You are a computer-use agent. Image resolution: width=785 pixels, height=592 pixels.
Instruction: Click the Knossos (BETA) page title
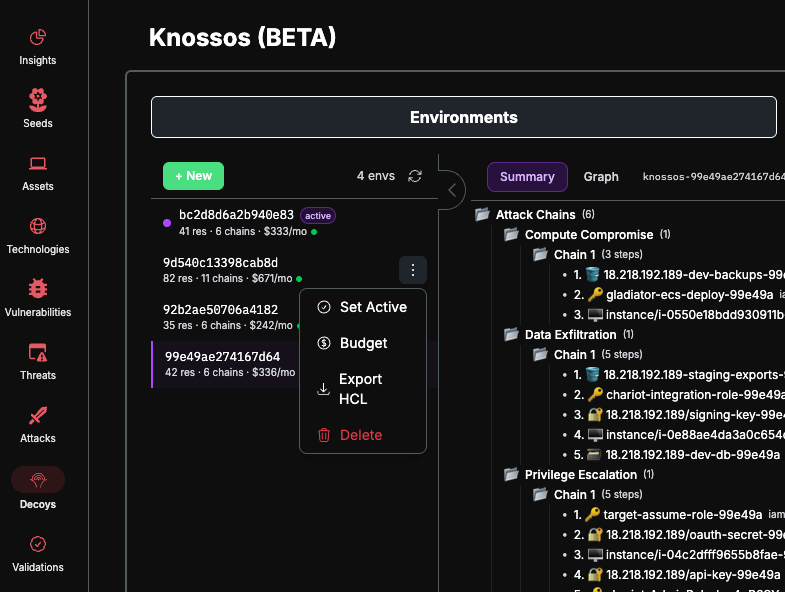242,37
